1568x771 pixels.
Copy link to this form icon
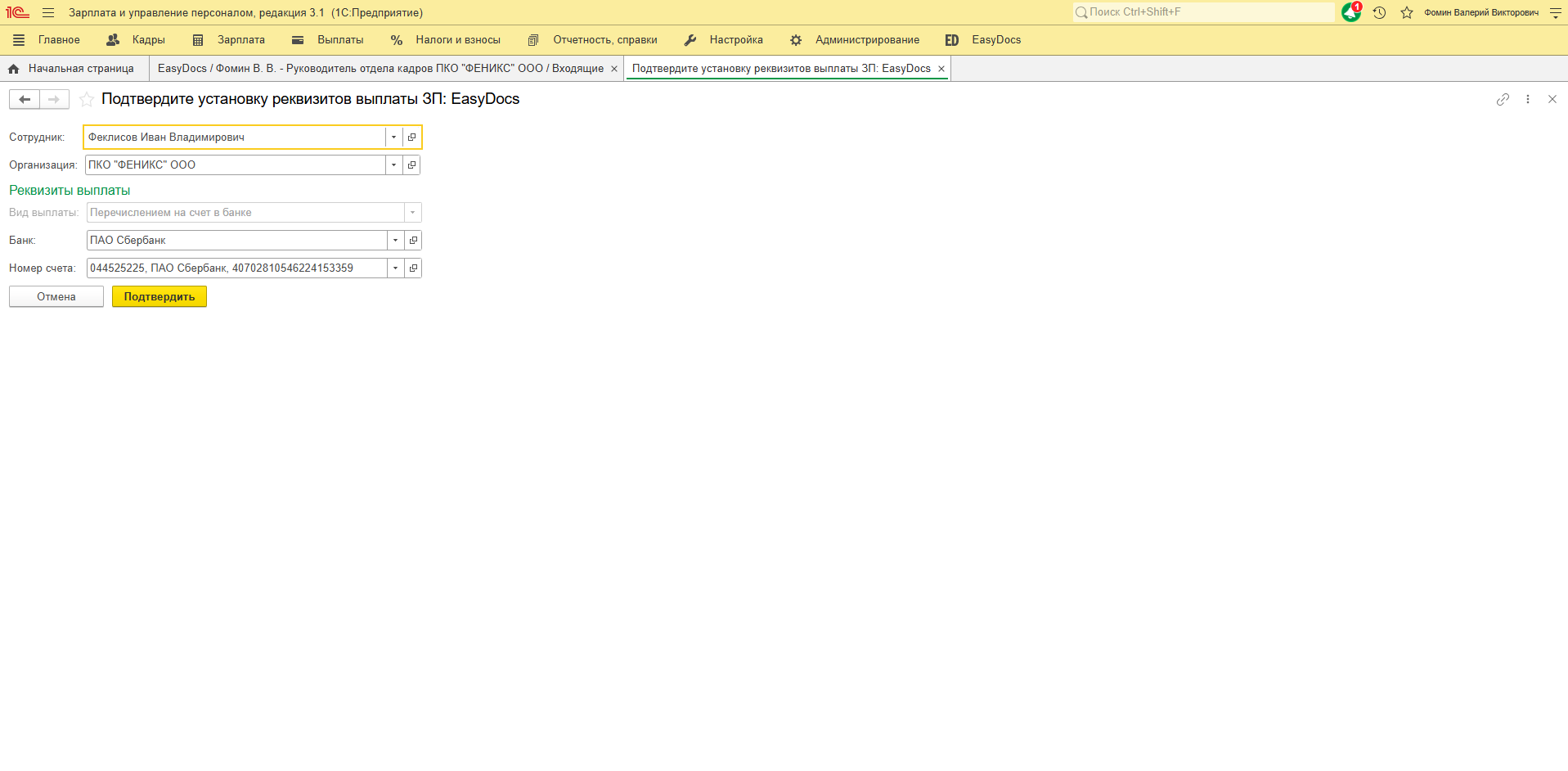point(1503,99)
